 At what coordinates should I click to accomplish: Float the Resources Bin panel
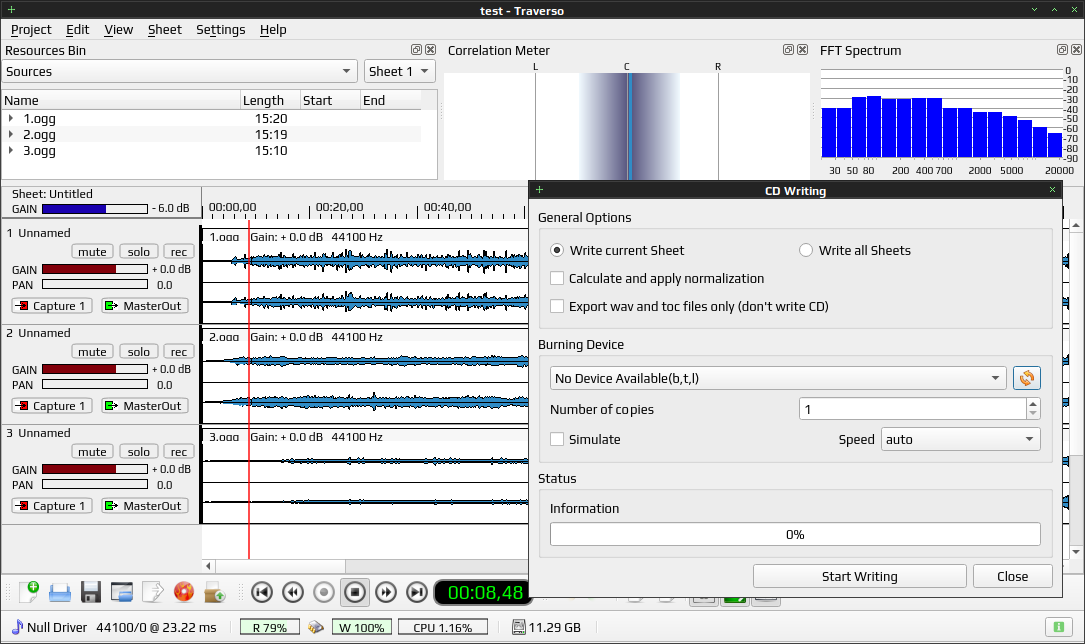click(417, 50)
